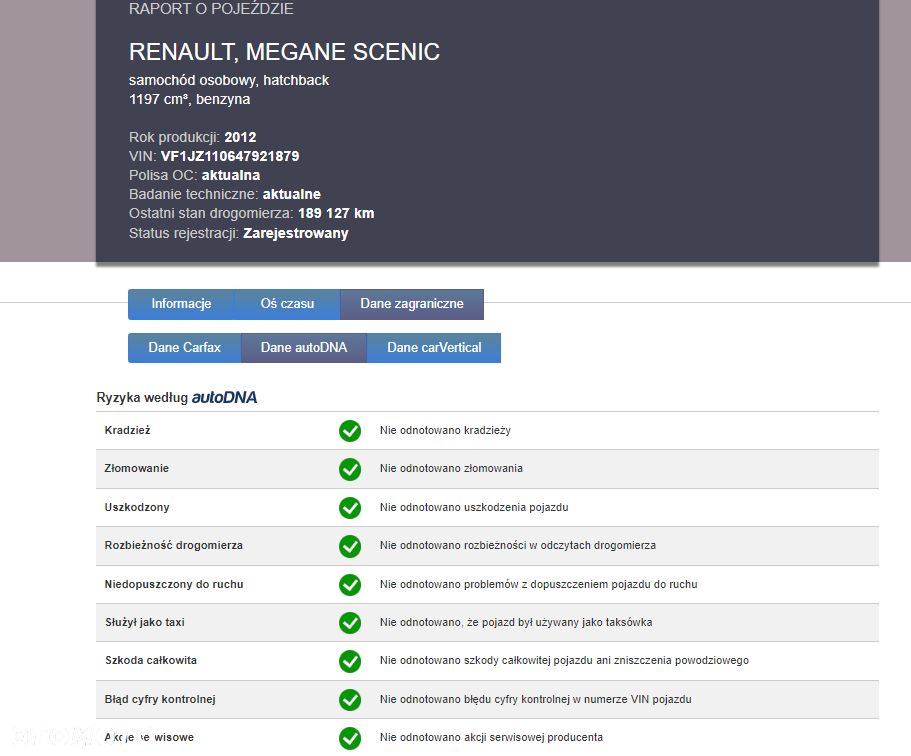Click the Kradzież row label
Screen dimensions: 911x756
[x=127, y=430]
